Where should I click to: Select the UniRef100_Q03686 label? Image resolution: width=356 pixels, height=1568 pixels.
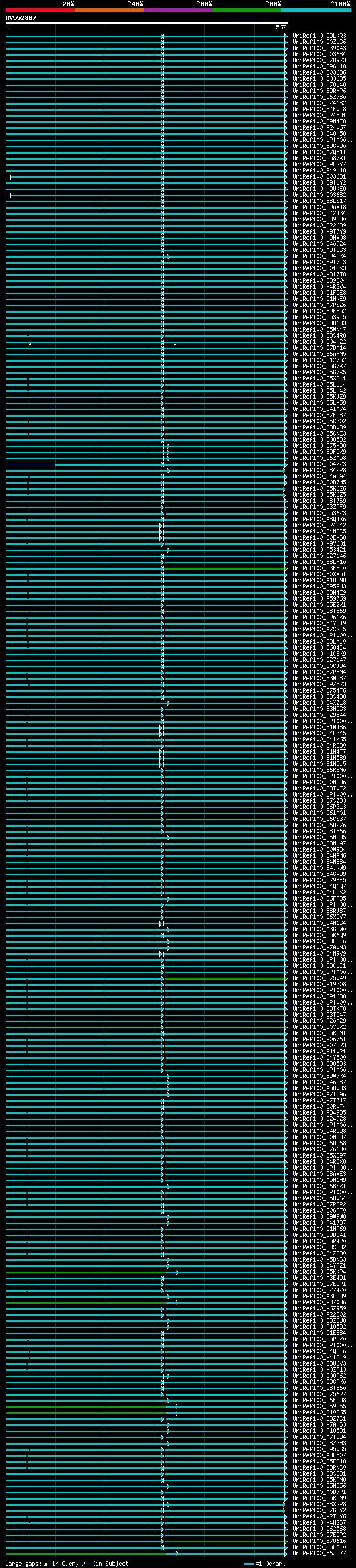click(319, 72)
